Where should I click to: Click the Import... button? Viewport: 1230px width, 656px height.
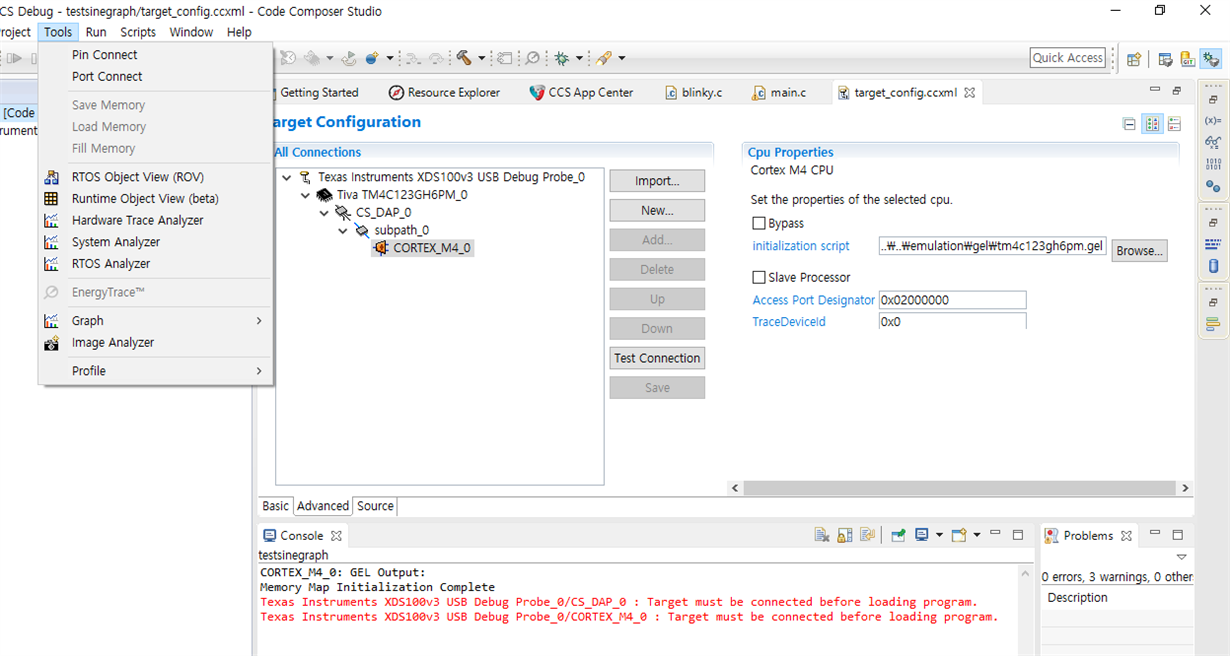[x=657, y=181]
